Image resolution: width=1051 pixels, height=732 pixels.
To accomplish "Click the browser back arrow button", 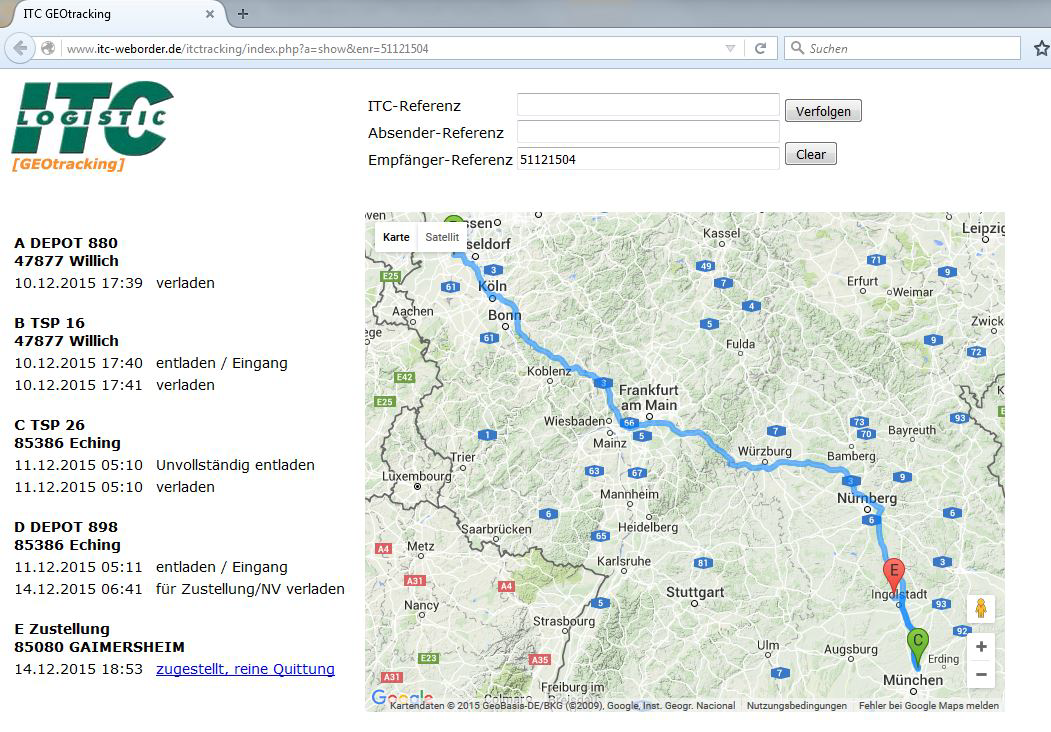I will point(19,48).
